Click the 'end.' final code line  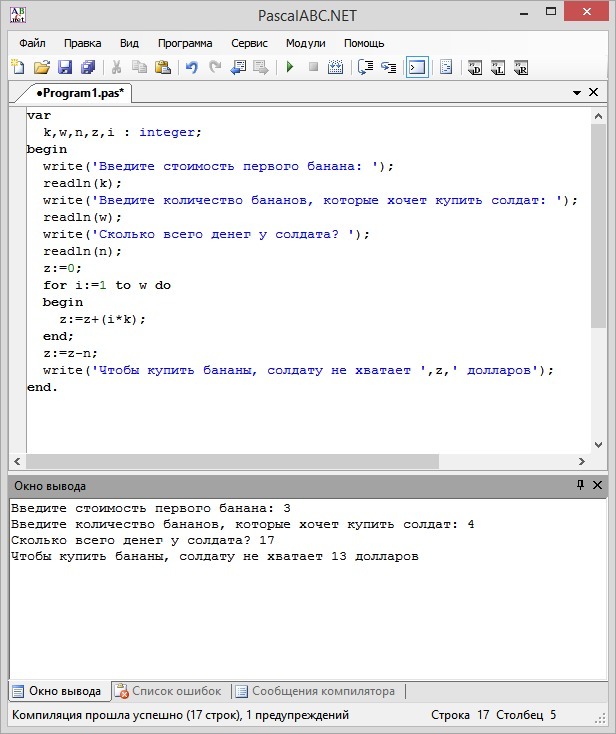42,387
